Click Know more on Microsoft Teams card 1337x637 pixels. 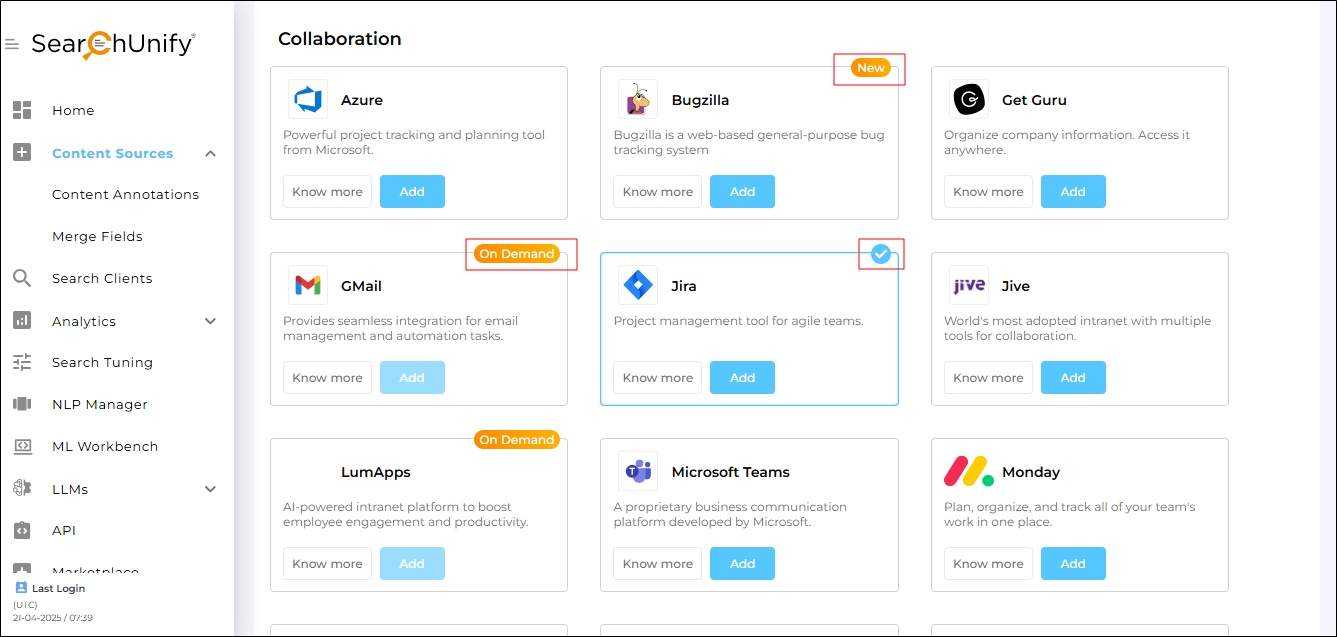click(657, 564)
